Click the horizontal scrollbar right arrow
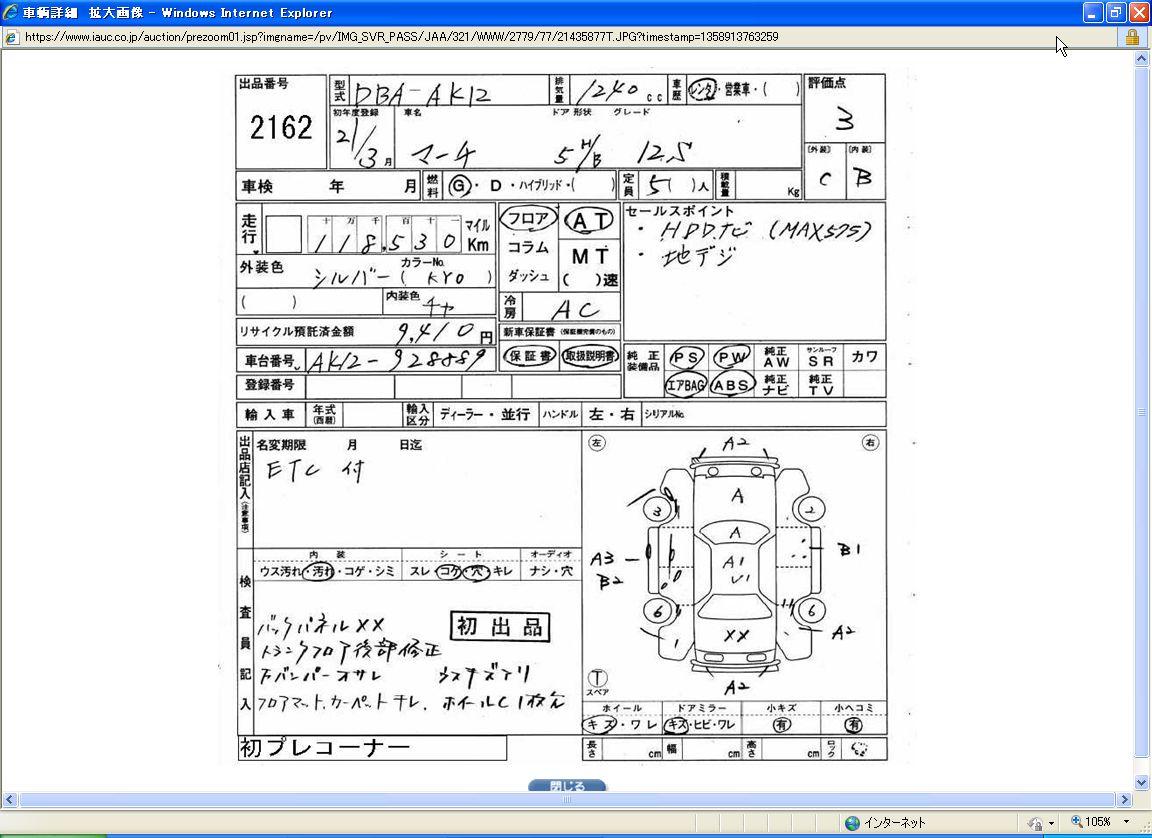The height and width of the screenshot is (838, 1152). pyautogui.click(x=1125, y=800)
